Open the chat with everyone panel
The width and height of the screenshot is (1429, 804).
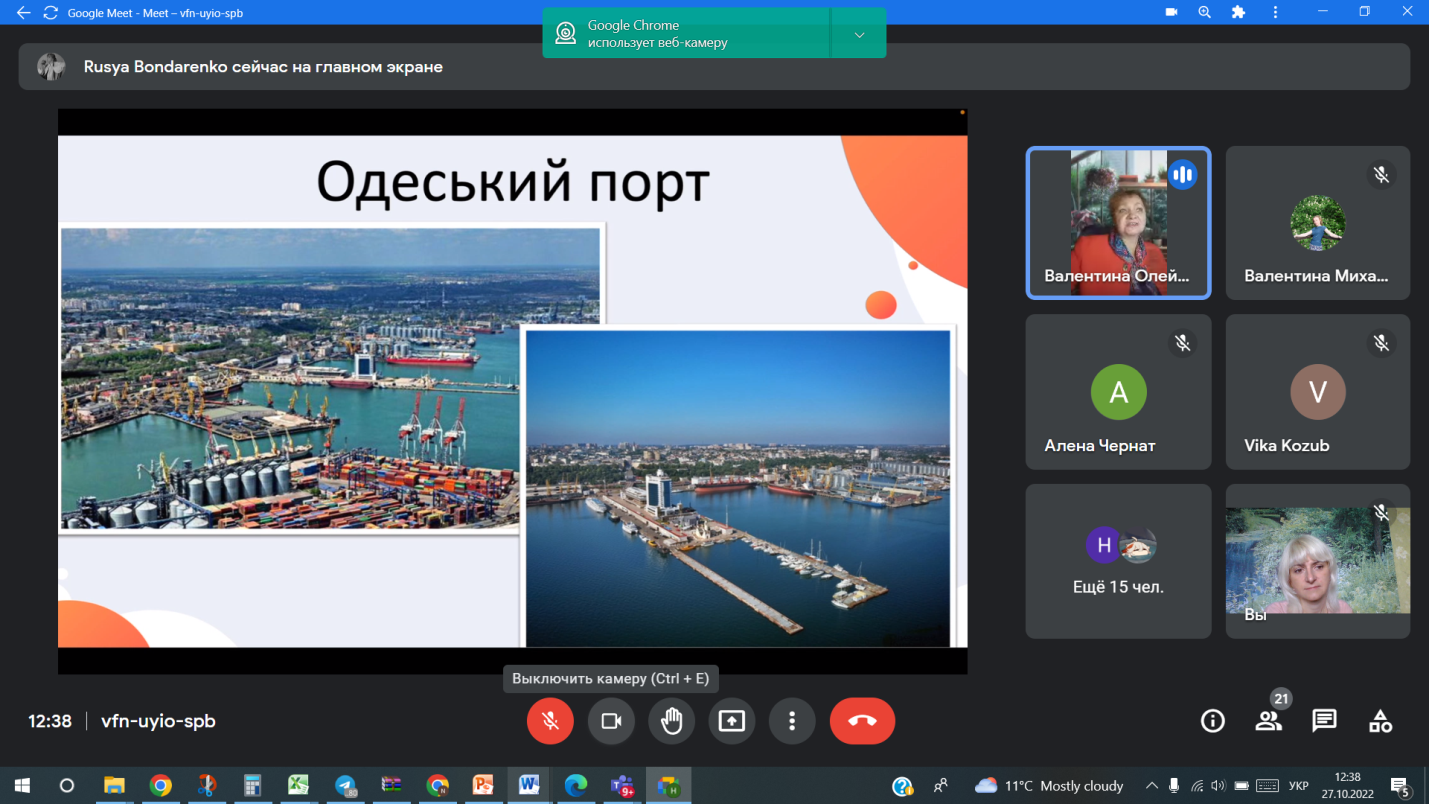(x=1324, y=721)
